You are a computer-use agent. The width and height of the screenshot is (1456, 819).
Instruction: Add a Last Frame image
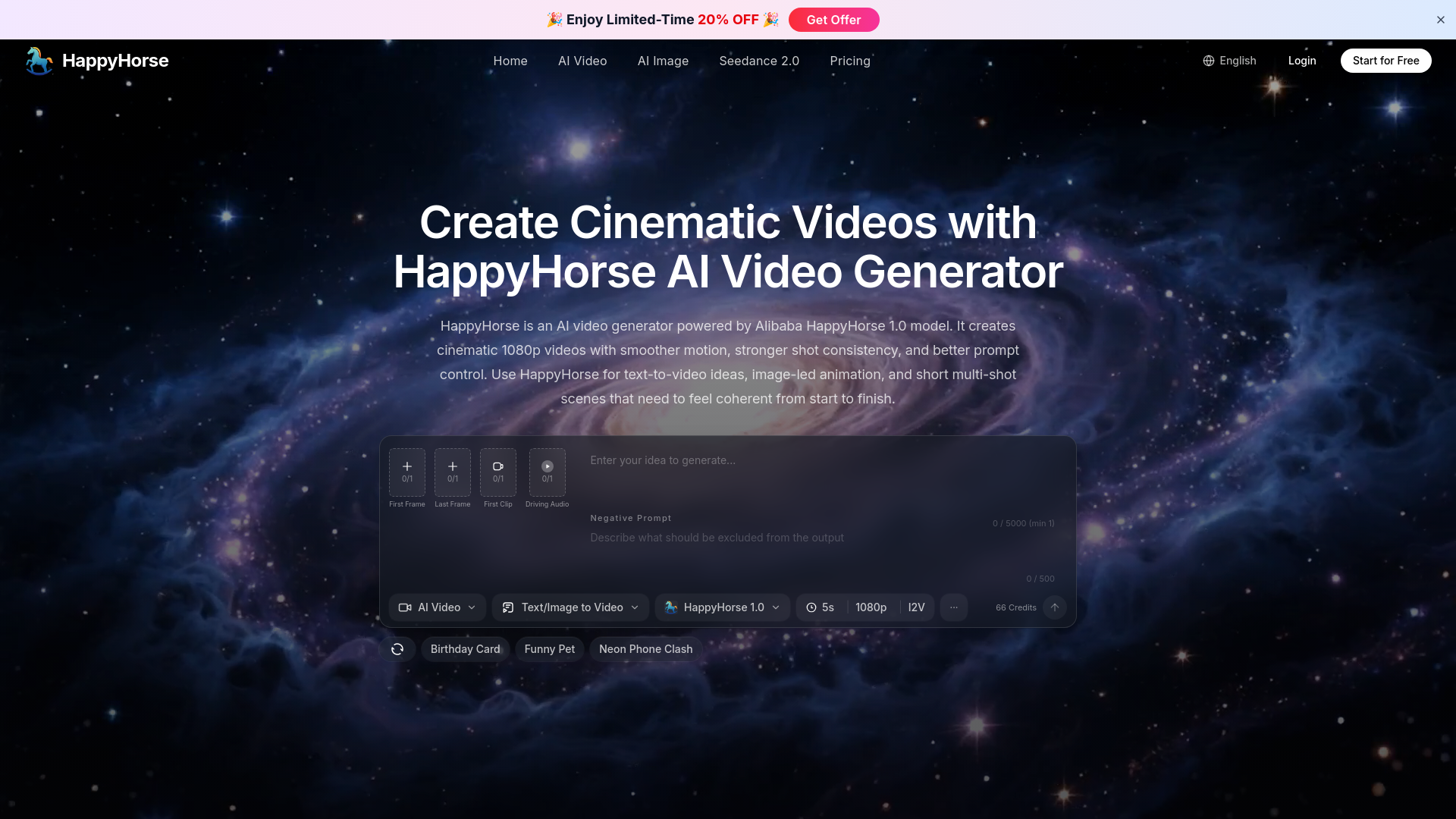tap(453, 472)
